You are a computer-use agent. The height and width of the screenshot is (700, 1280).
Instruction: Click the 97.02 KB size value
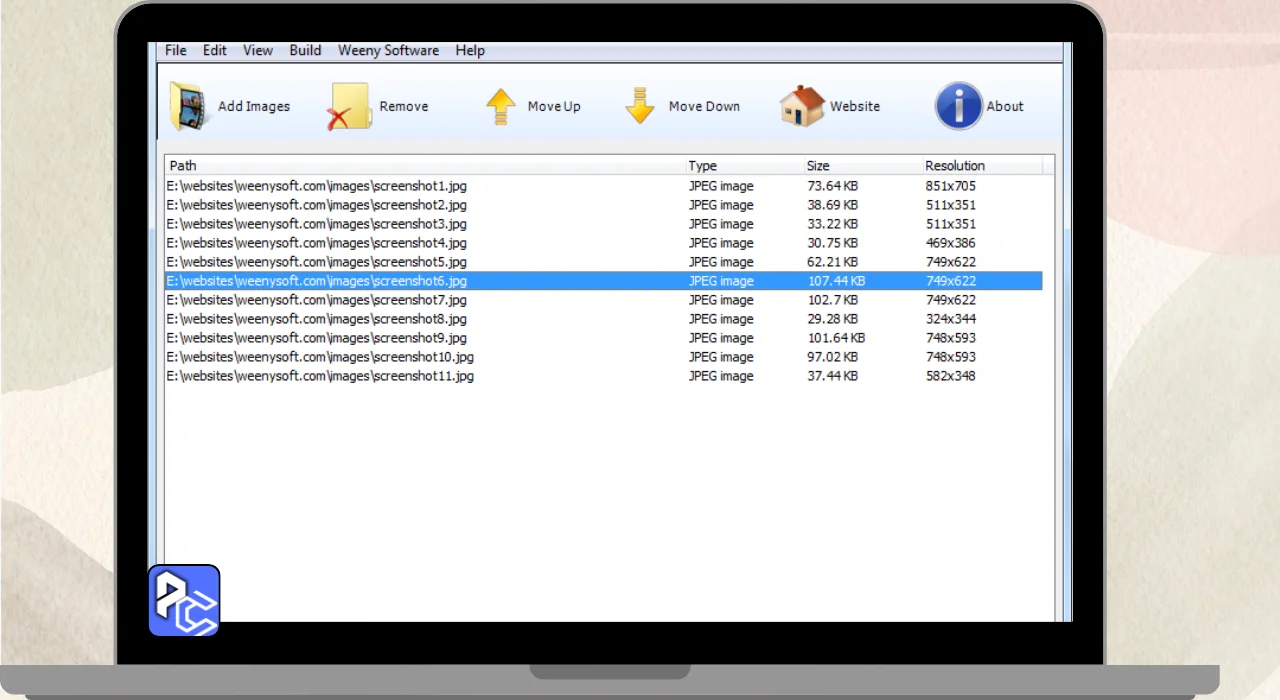pyautogui.click(x=833, y=357)
